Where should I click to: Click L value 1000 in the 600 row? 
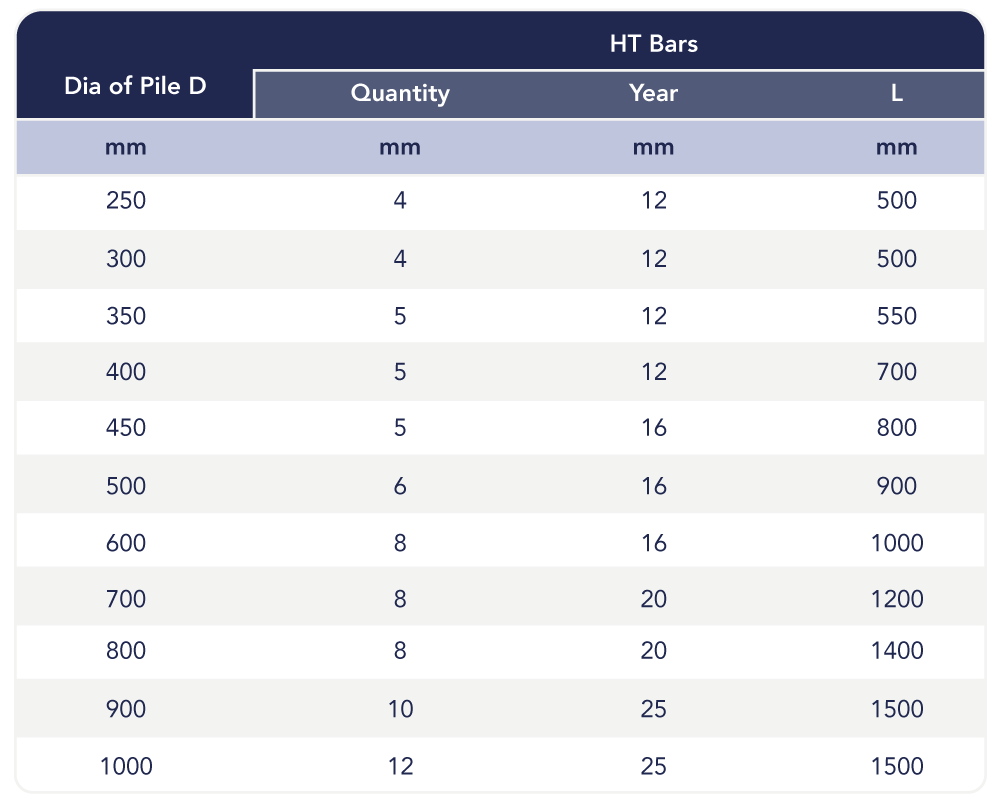pyautogui.click(x=897, y=543)
